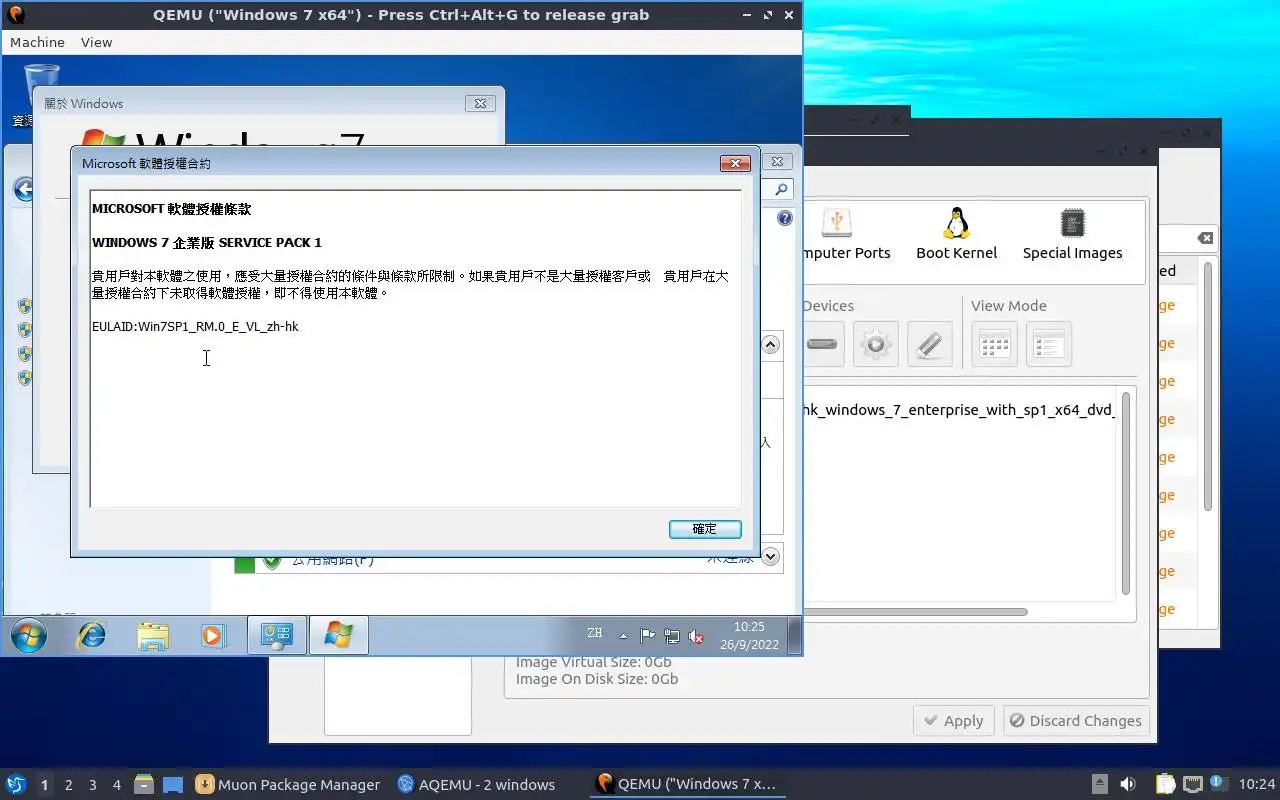Open the update notification tray icon
This screenshot has width=1280, height=800.
click(1218, 783)
